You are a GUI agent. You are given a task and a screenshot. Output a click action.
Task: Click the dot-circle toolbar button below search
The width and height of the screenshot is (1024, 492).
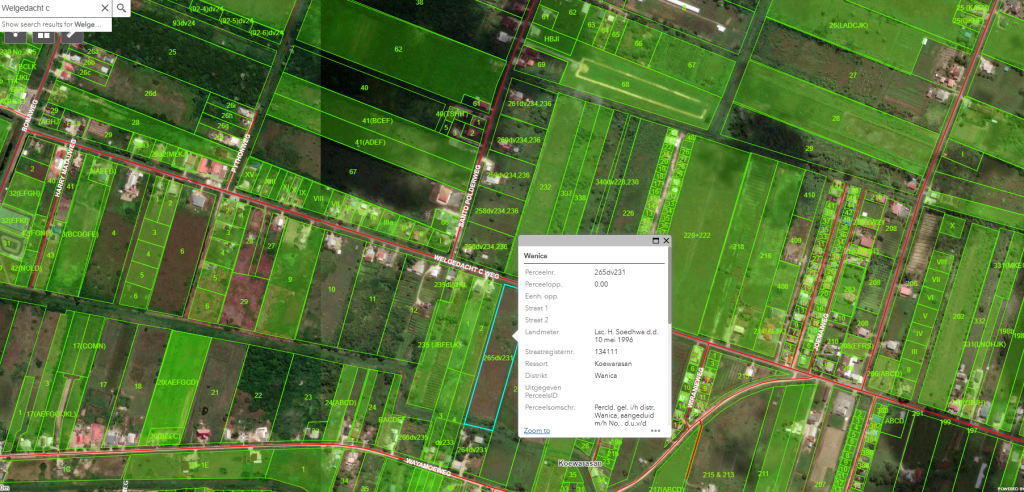tap(16, 34)
